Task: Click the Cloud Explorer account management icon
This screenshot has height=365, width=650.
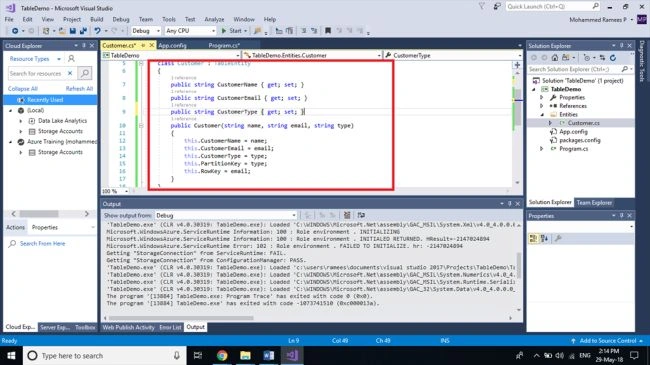Action: pos(71,58)
